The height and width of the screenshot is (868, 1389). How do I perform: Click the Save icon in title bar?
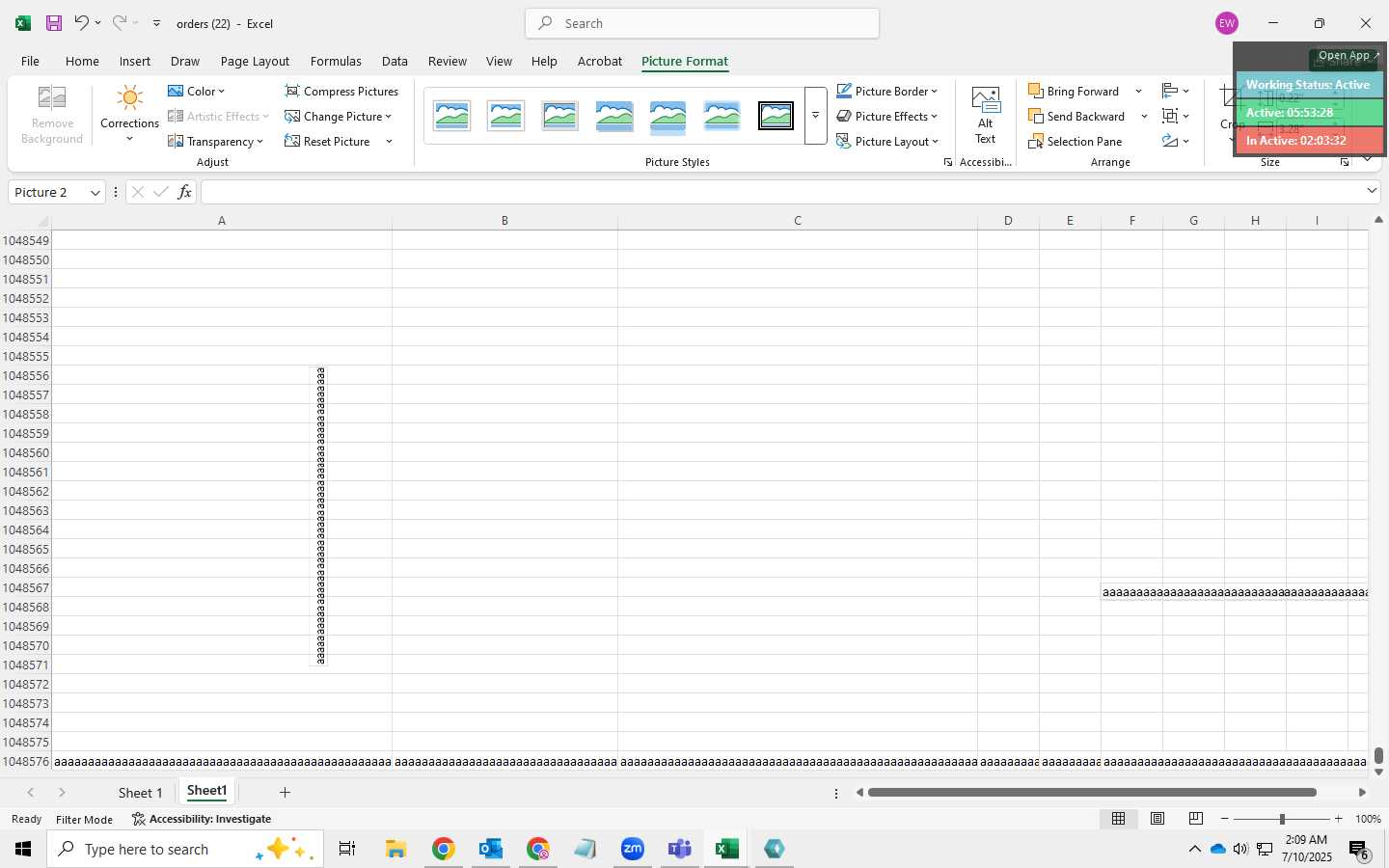coord(54,23)
